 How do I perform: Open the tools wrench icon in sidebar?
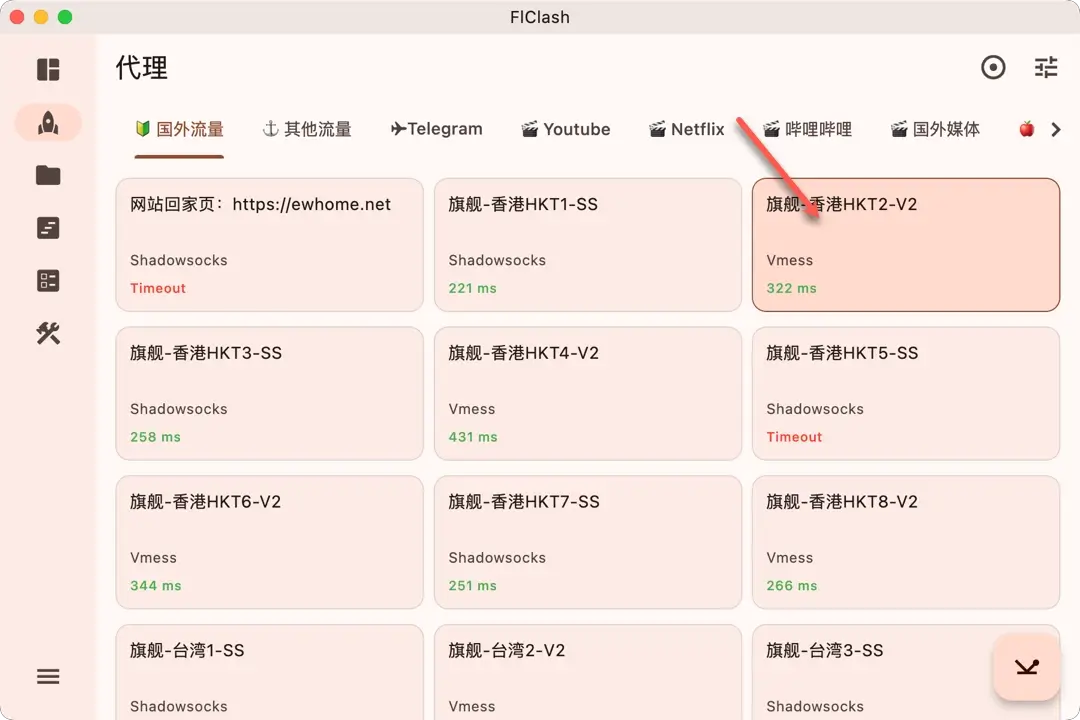[x=48, y=334]
